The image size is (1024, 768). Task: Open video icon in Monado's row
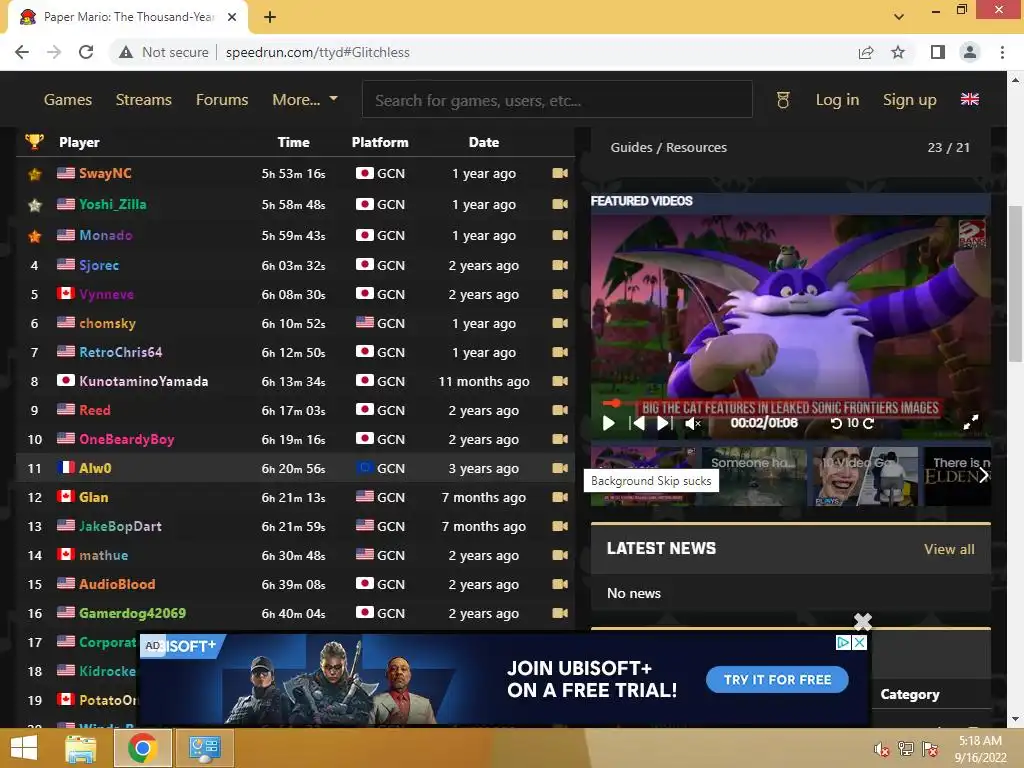(560, 235)
